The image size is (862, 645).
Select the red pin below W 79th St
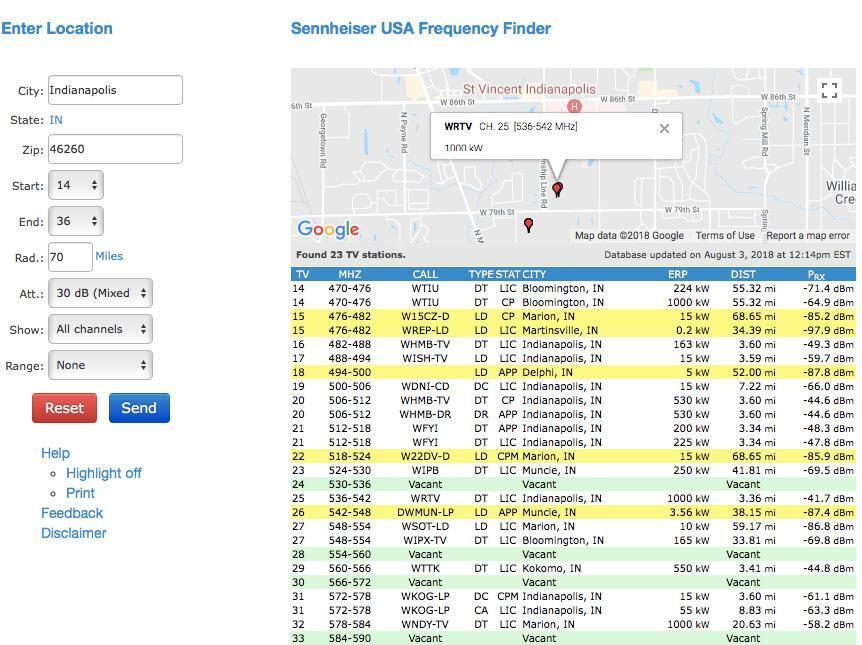tap(528, 225)
